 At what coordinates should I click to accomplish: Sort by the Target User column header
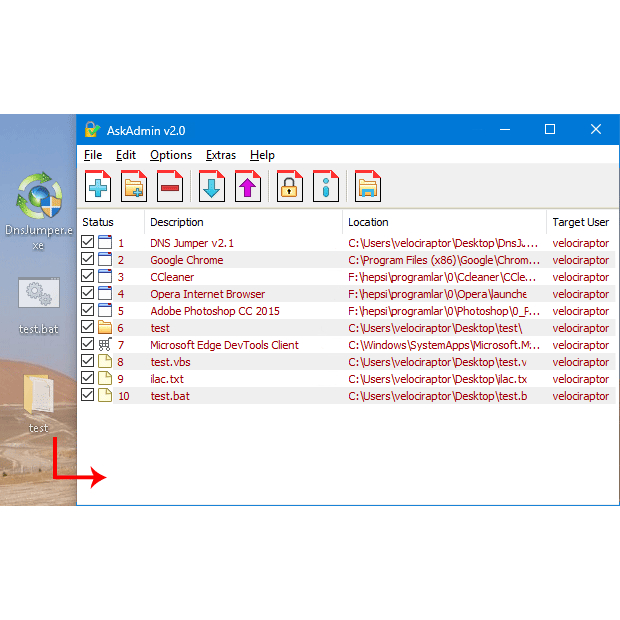point(583,222)
